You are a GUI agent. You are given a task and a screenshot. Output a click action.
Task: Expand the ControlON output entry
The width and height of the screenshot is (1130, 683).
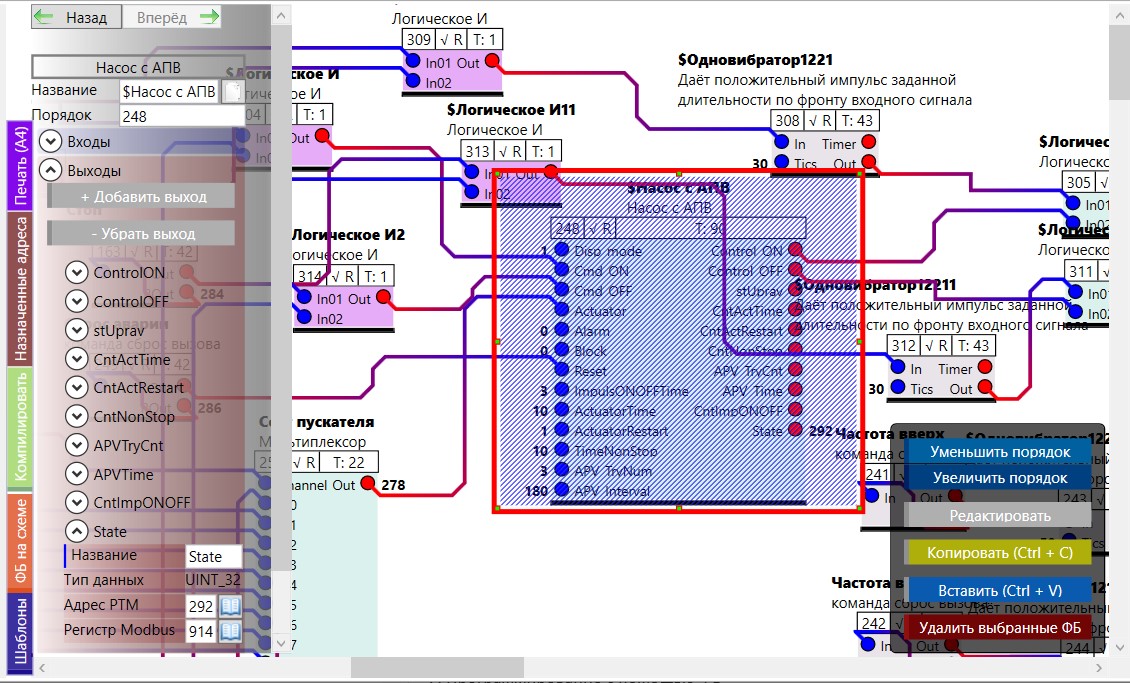tap(76, 273)
